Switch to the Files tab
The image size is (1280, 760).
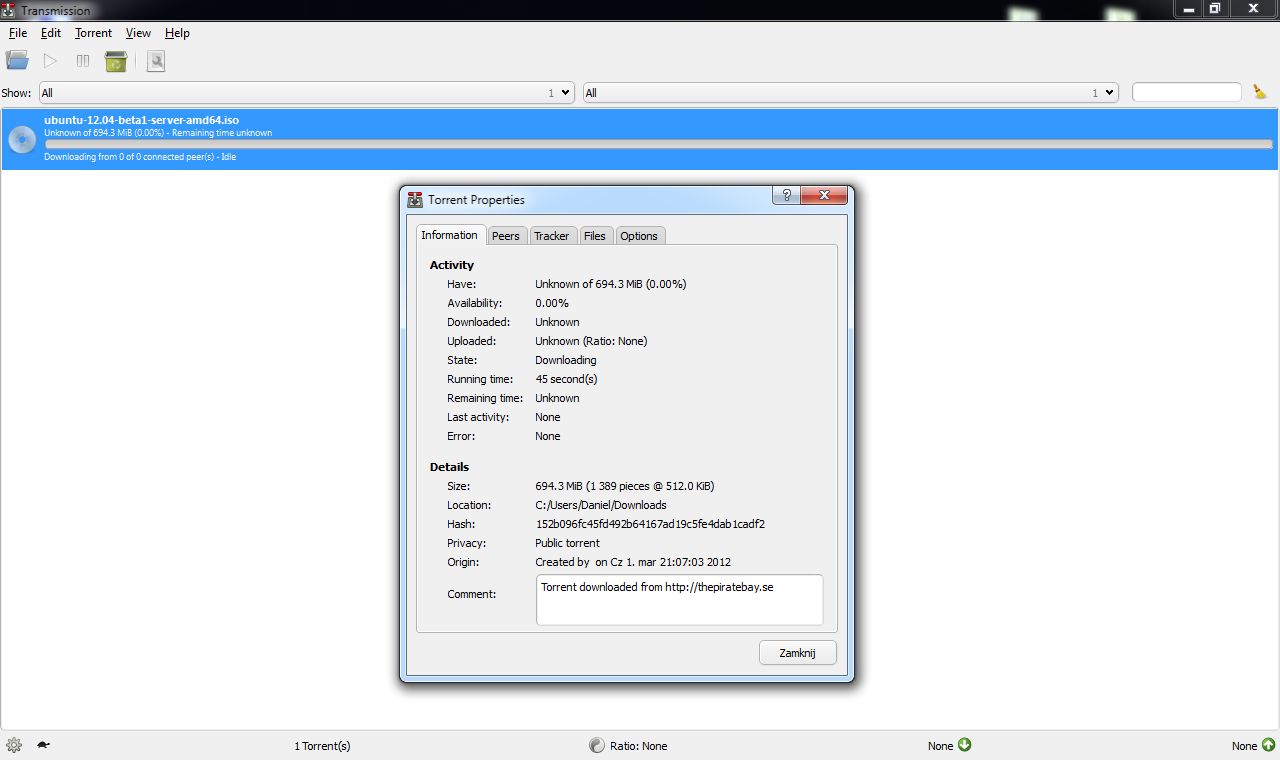click(x=595, y=236)
